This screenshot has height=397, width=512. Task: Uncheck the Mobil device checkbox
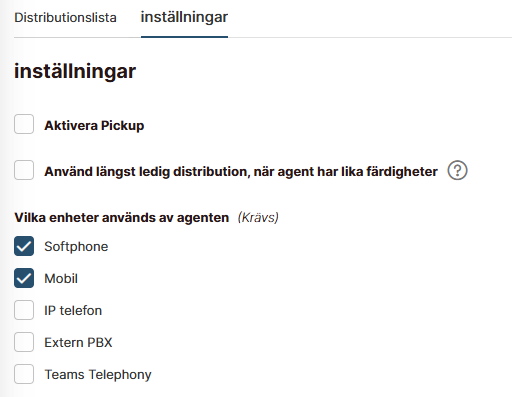[24, 278]
